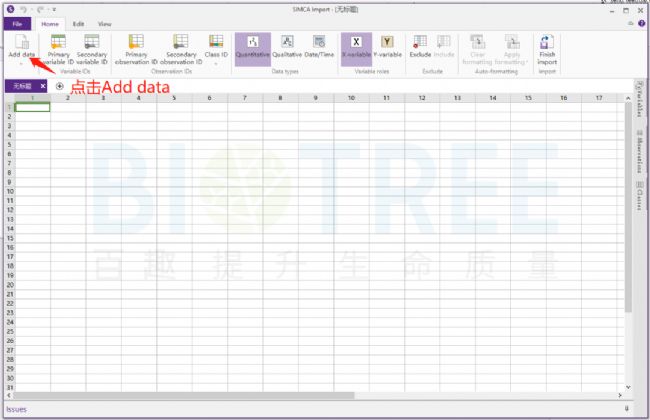650x420 pixels.
Task: Toggle Qualitative data type
Action: (x=288, y=46)
